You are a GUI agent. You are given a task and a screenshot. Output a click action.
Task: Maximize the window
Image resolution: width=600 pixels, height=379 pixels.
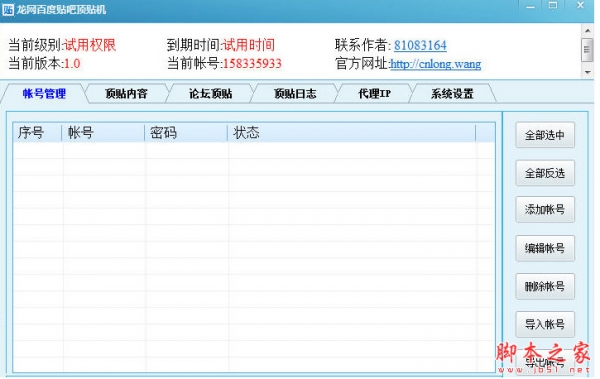[553, 6]
